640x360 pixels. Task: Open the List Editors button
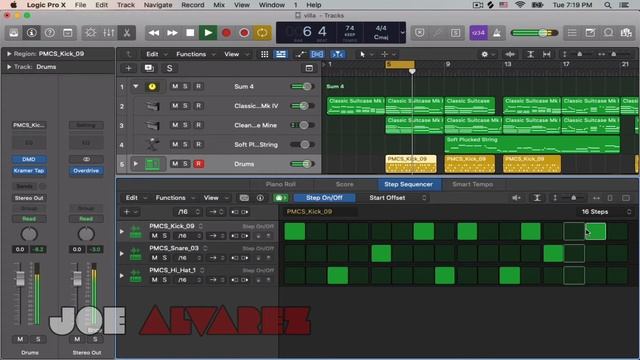tap(572, 33)
